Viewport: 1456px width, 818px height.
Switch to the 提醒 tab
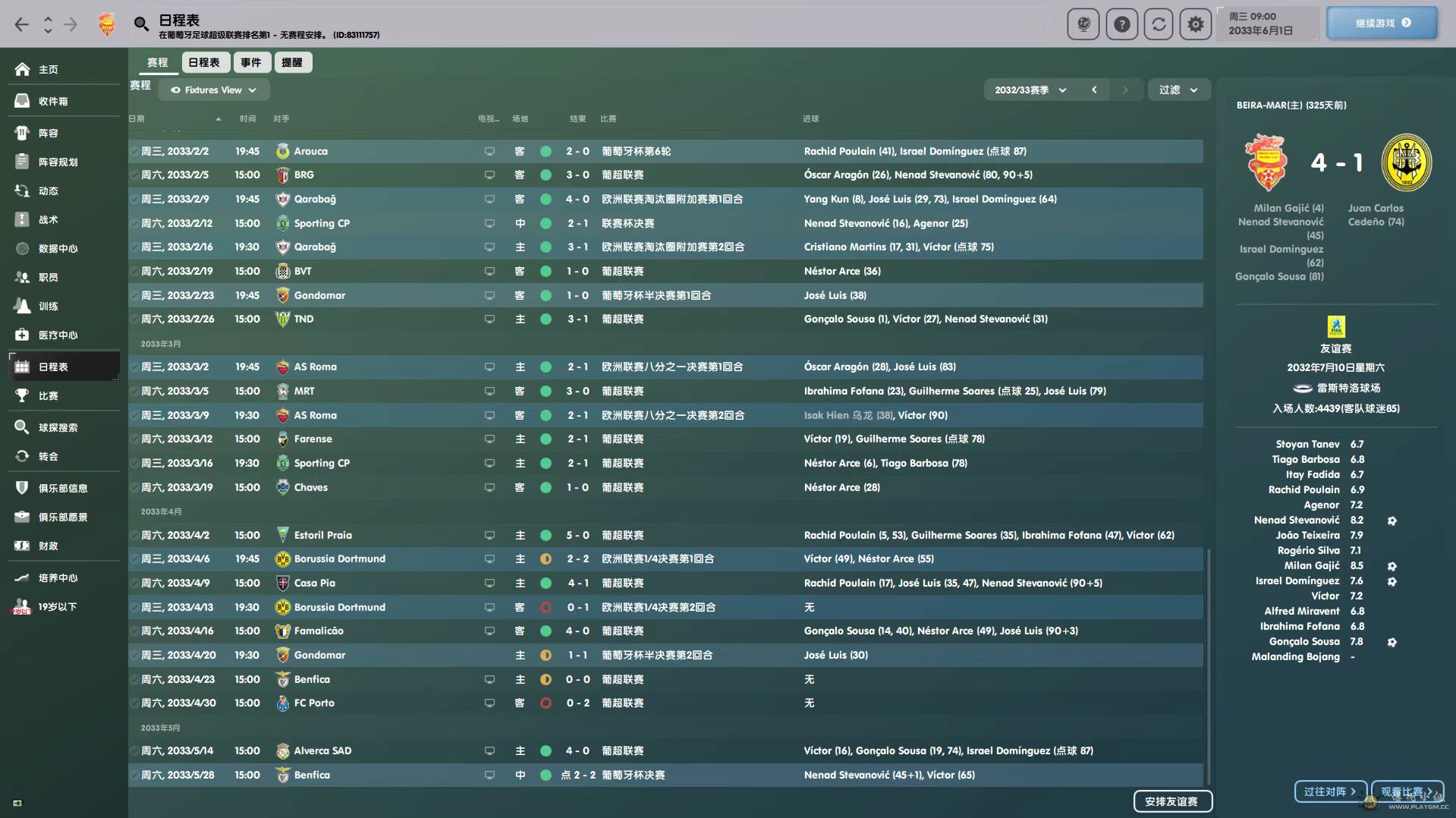[291, 62]
